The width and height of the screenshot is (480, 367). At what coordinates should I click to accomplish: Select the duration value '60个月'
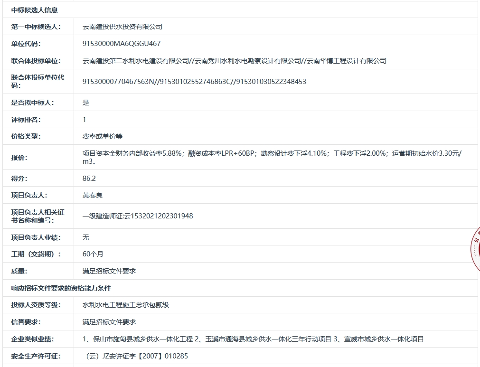click(x=93, y=254)
